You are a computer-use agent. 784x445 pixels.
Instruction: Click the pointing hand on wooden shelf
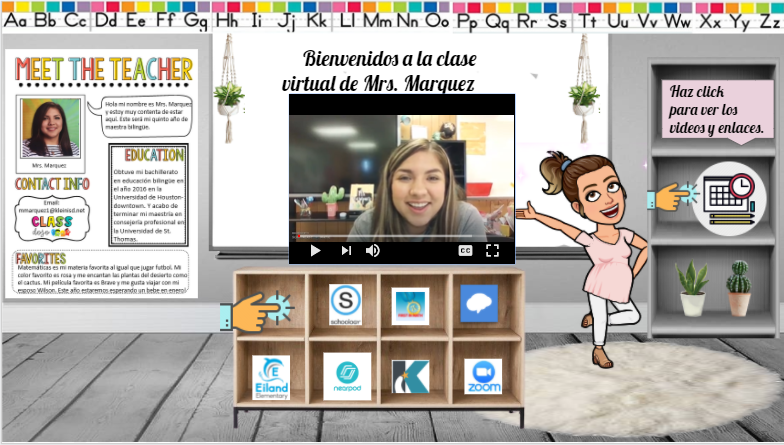click(x=256, y=312)
